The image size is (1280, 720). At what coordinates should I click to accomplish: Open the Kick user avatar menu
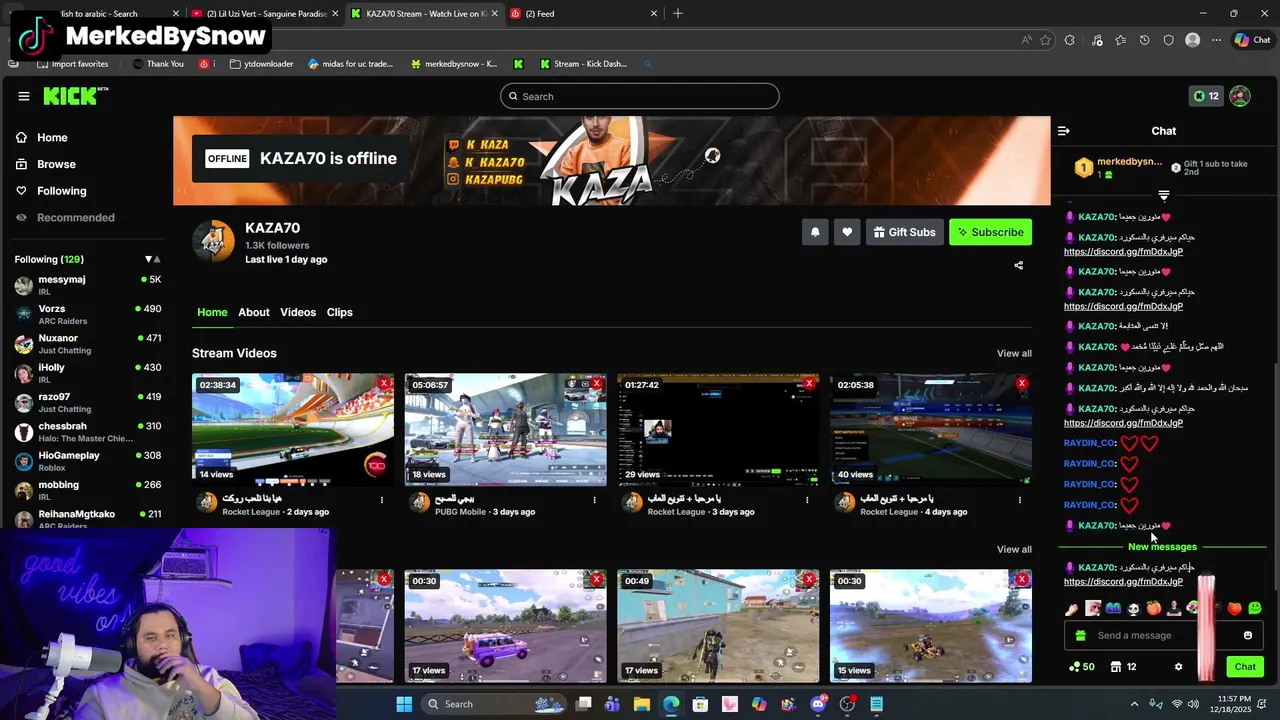pyautogui.click(x=1240, y=96)
